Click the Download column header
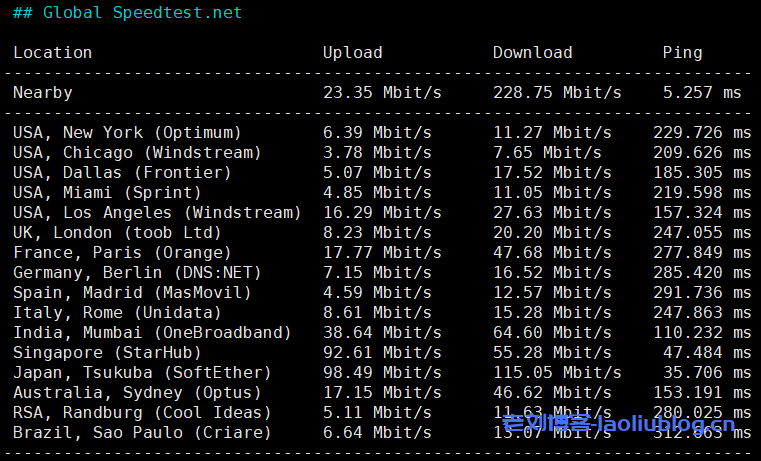Screen dimensions: 761x461 coord(532,53)
